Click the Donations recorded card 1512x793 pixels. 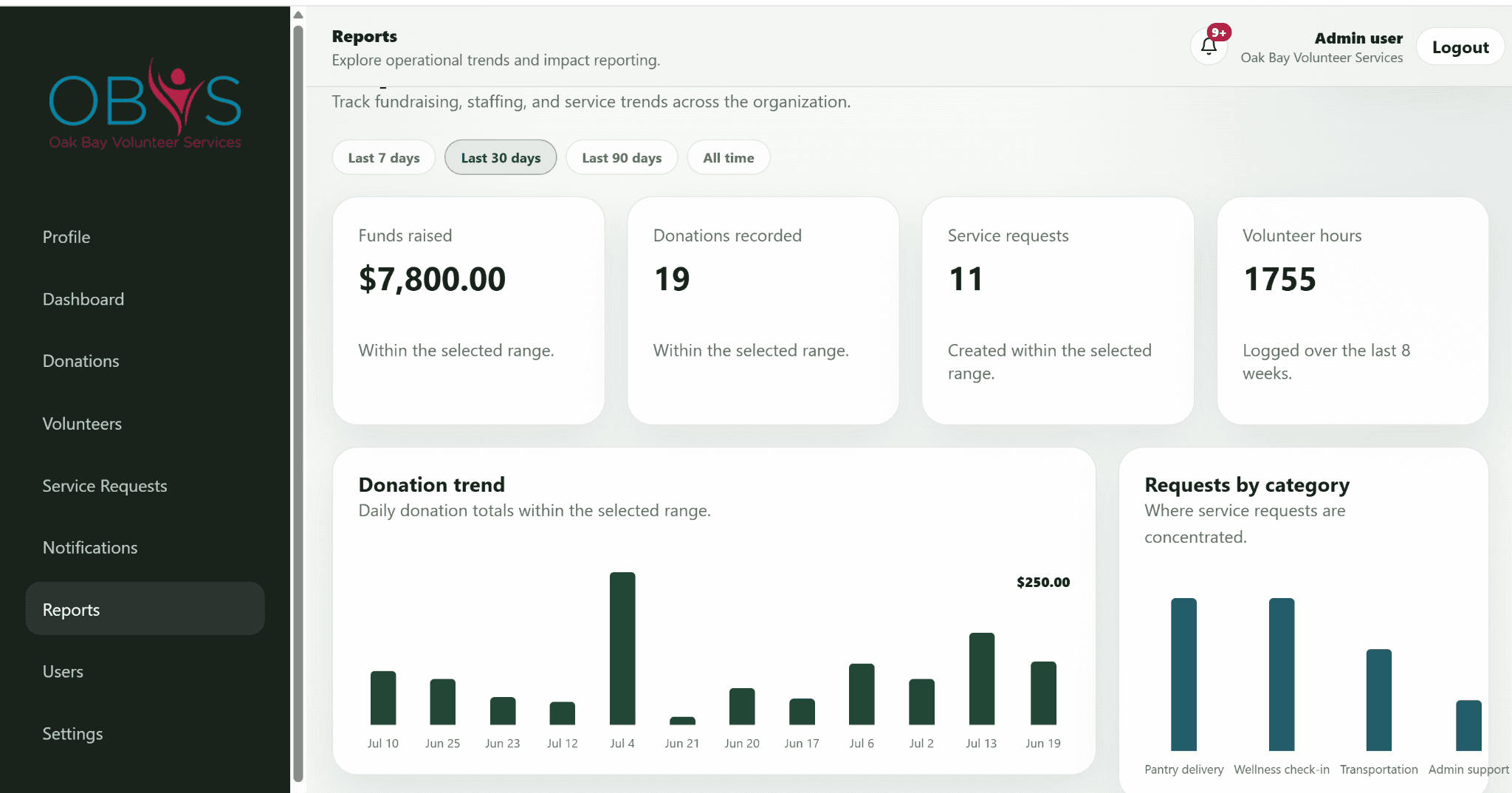tap(763, 310)
